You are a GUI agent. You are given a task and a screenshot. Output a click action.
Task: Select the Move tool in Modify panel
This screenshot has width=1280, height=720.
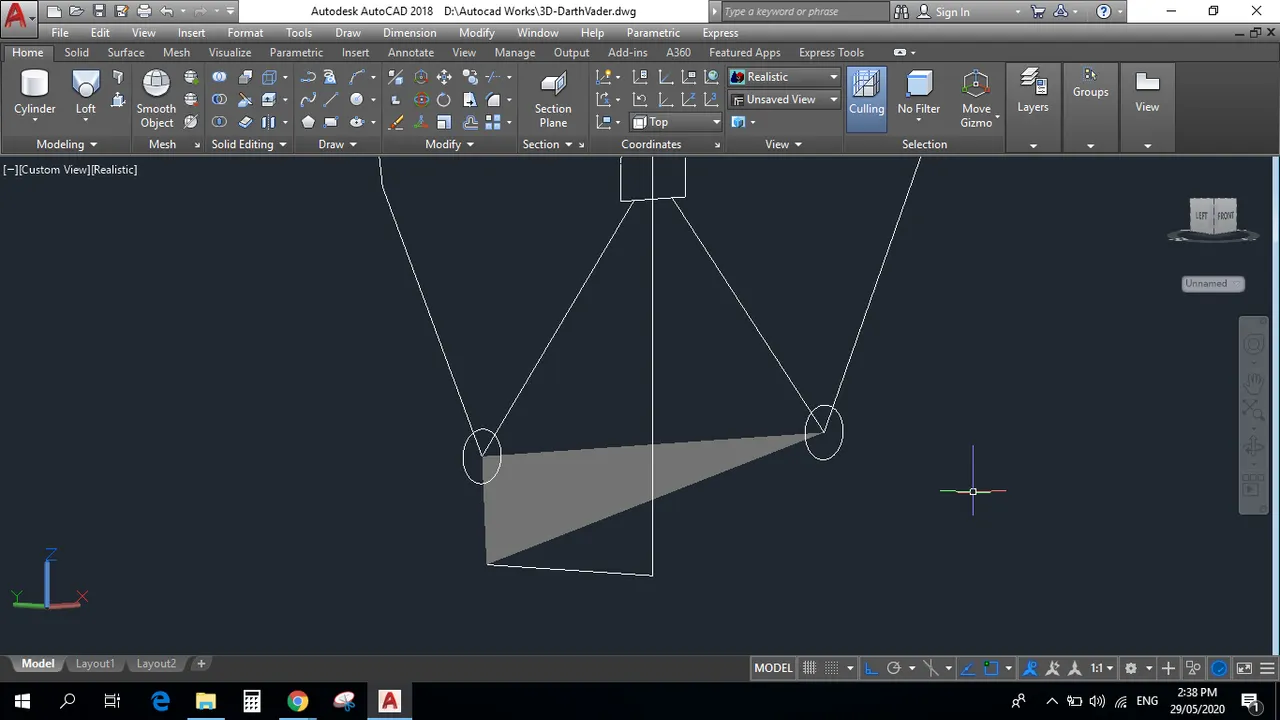click(444, 77)
